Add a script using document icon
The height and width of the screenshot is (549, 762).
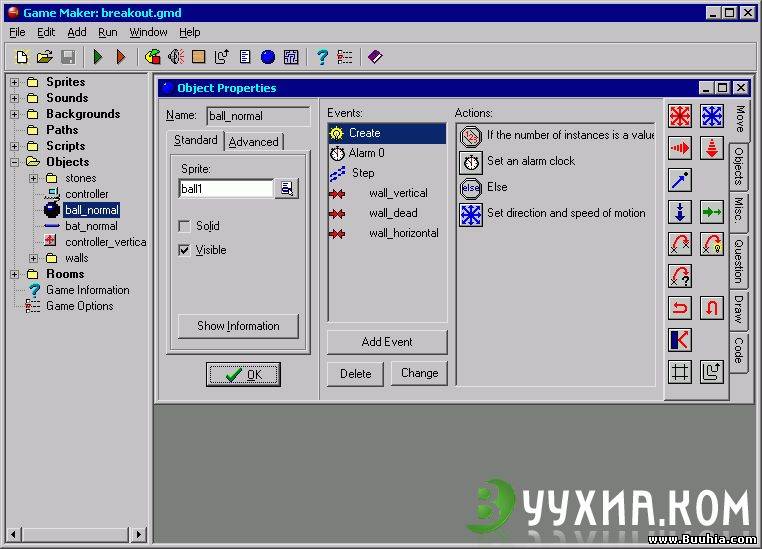245,57
